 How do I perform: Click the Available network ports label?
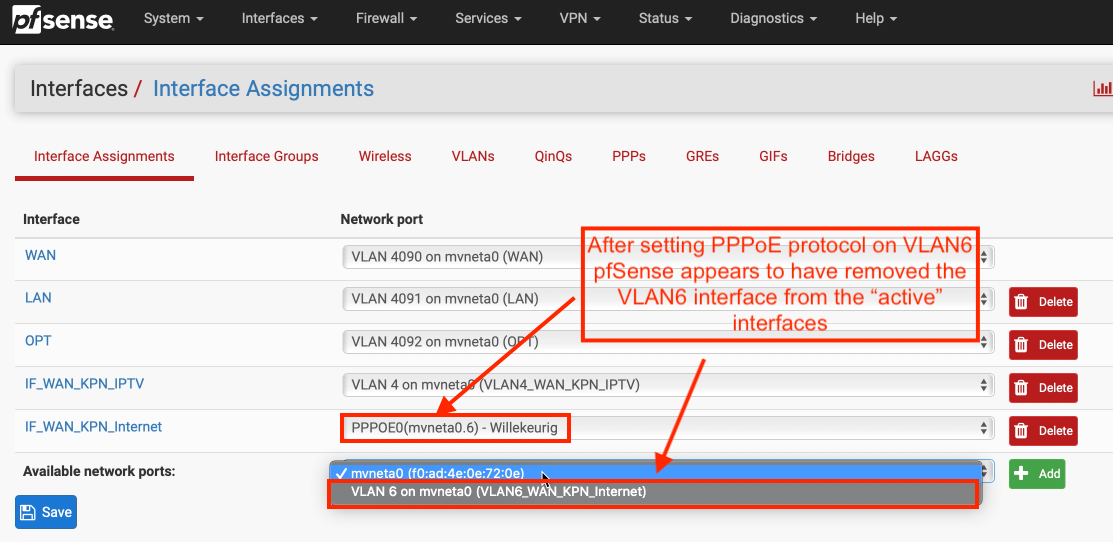point(99,472)
